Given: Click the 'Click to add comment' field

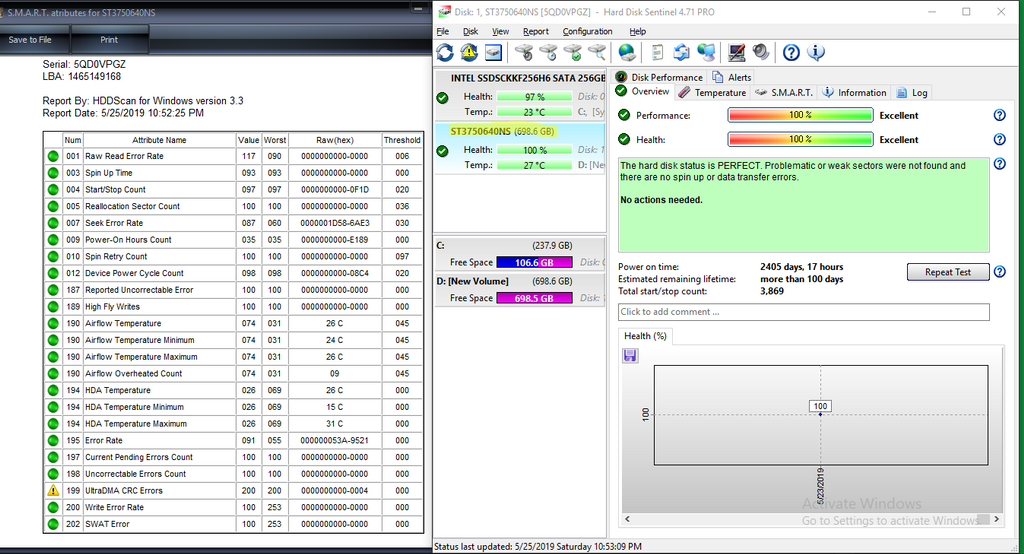Looking at the screenshot, I should tap(804, 312).
